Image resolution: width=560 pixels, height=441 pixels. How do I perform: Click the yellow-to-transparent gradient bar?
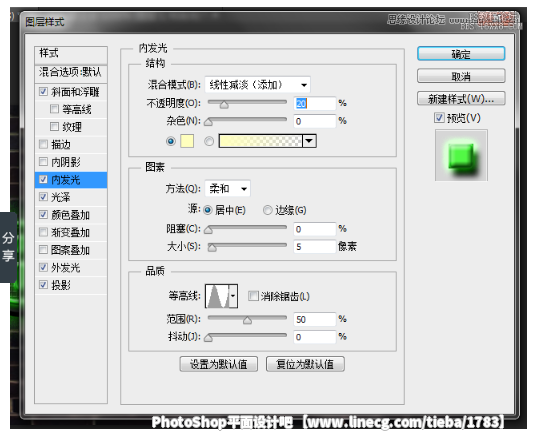point(261,141)
